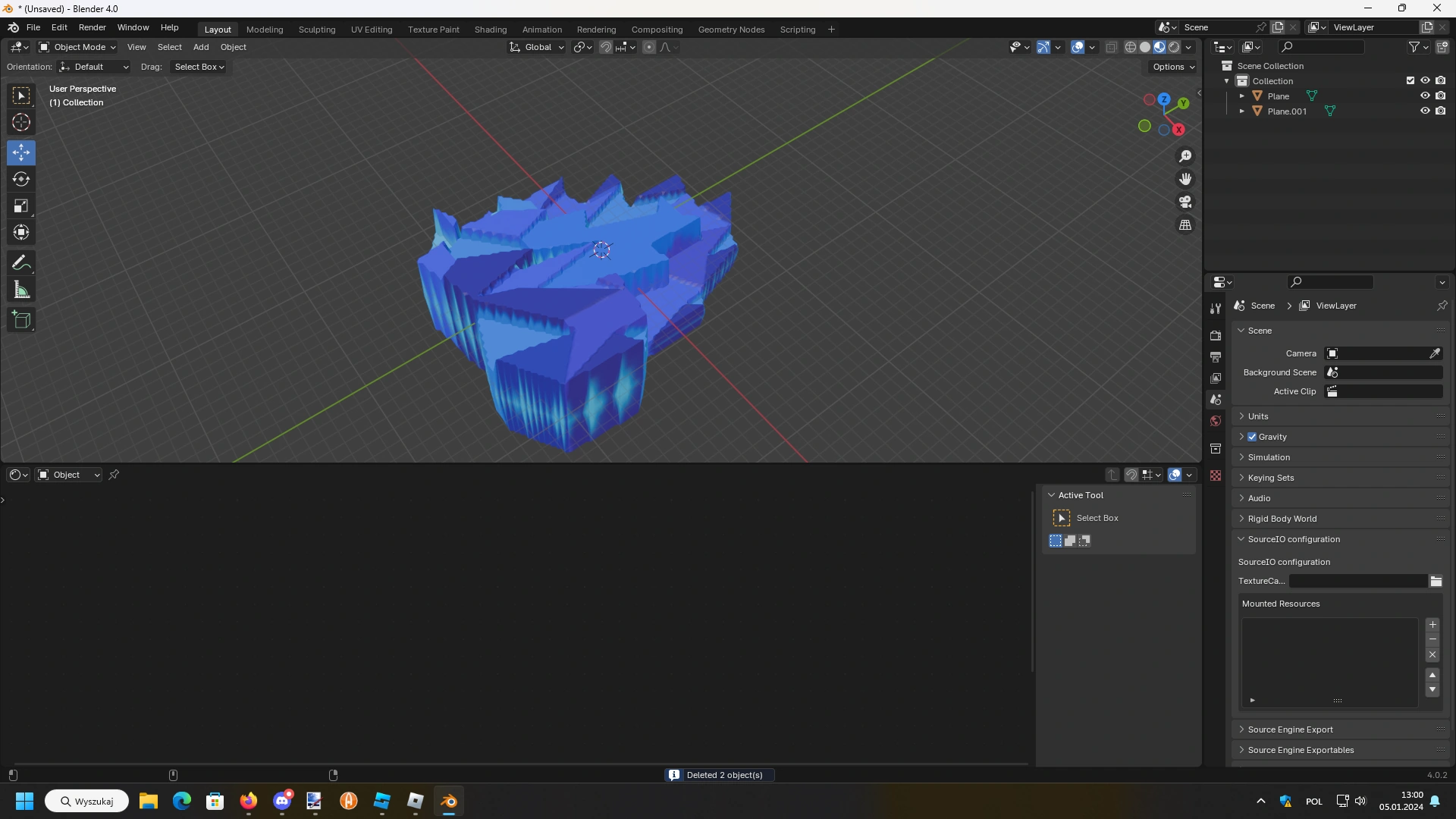Select the Measure ruler tool
The image size is (1456, 819).
pos(21,290)
